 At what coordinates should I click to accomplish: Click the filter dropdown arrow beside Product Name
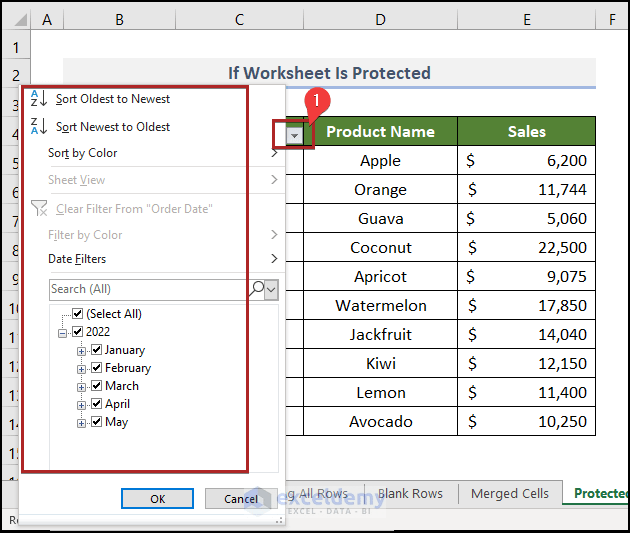click(x=294, y=137)
